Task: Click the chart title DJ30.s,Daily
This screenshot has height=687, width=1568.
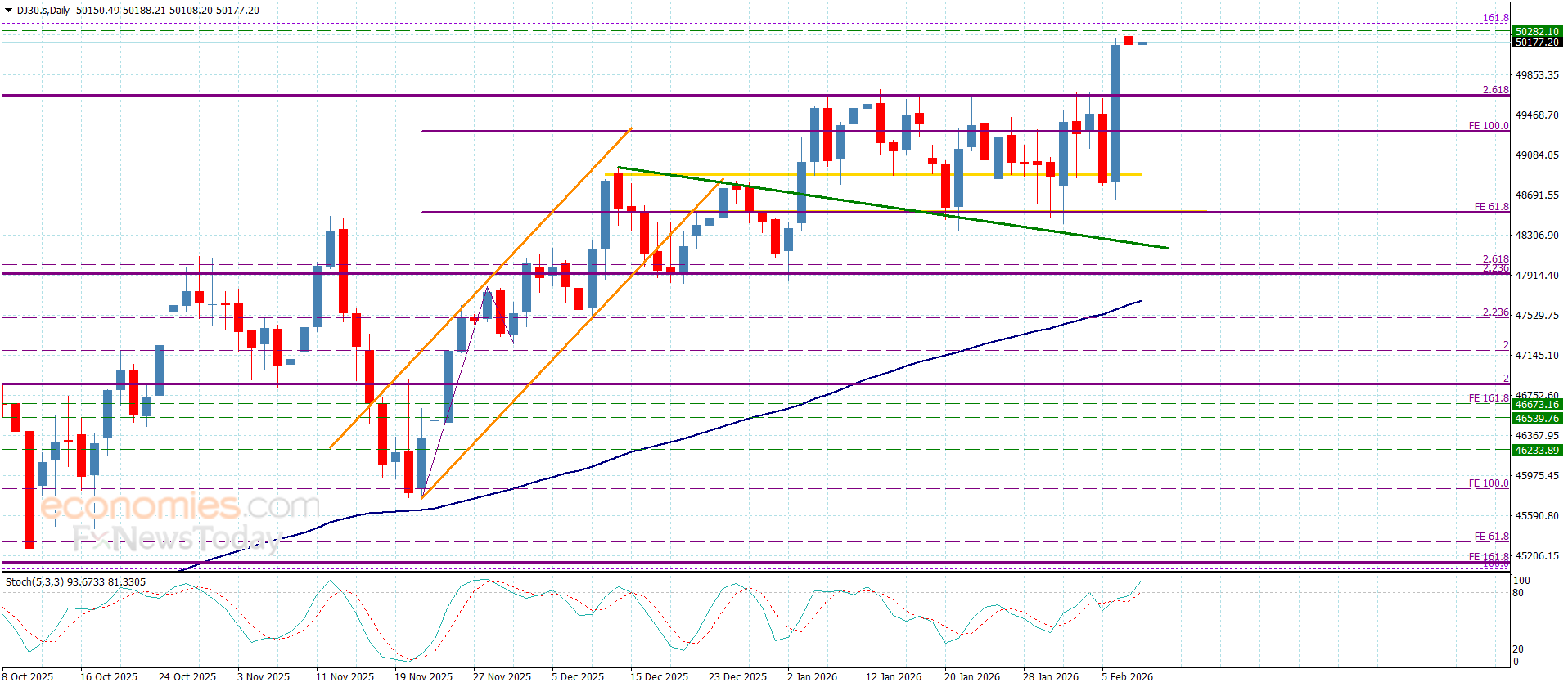Action: pyautogui.click(x=43, y=11)
